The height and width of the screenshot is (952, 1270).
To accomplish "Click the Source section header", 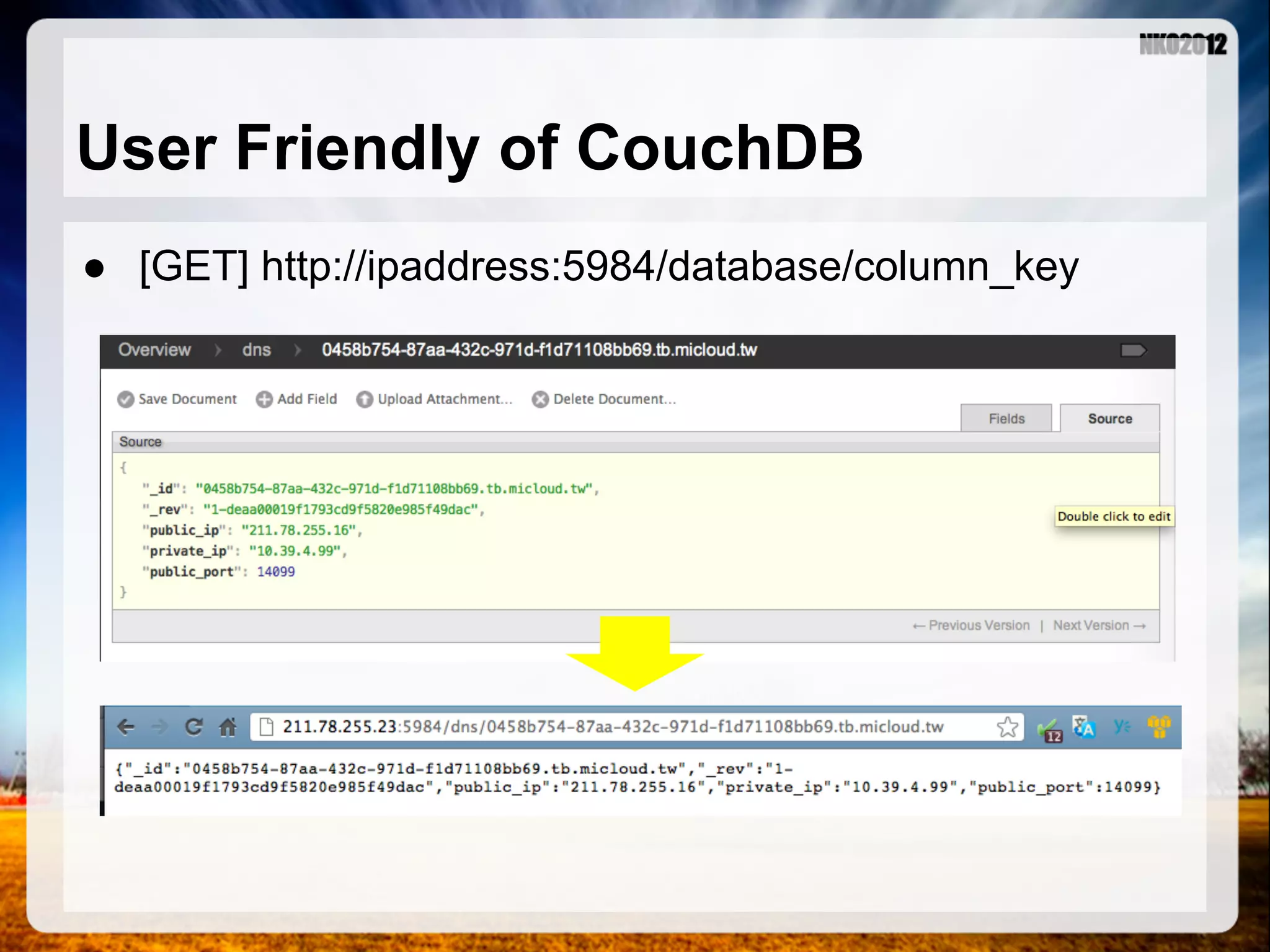I will (x=636, y=442).
